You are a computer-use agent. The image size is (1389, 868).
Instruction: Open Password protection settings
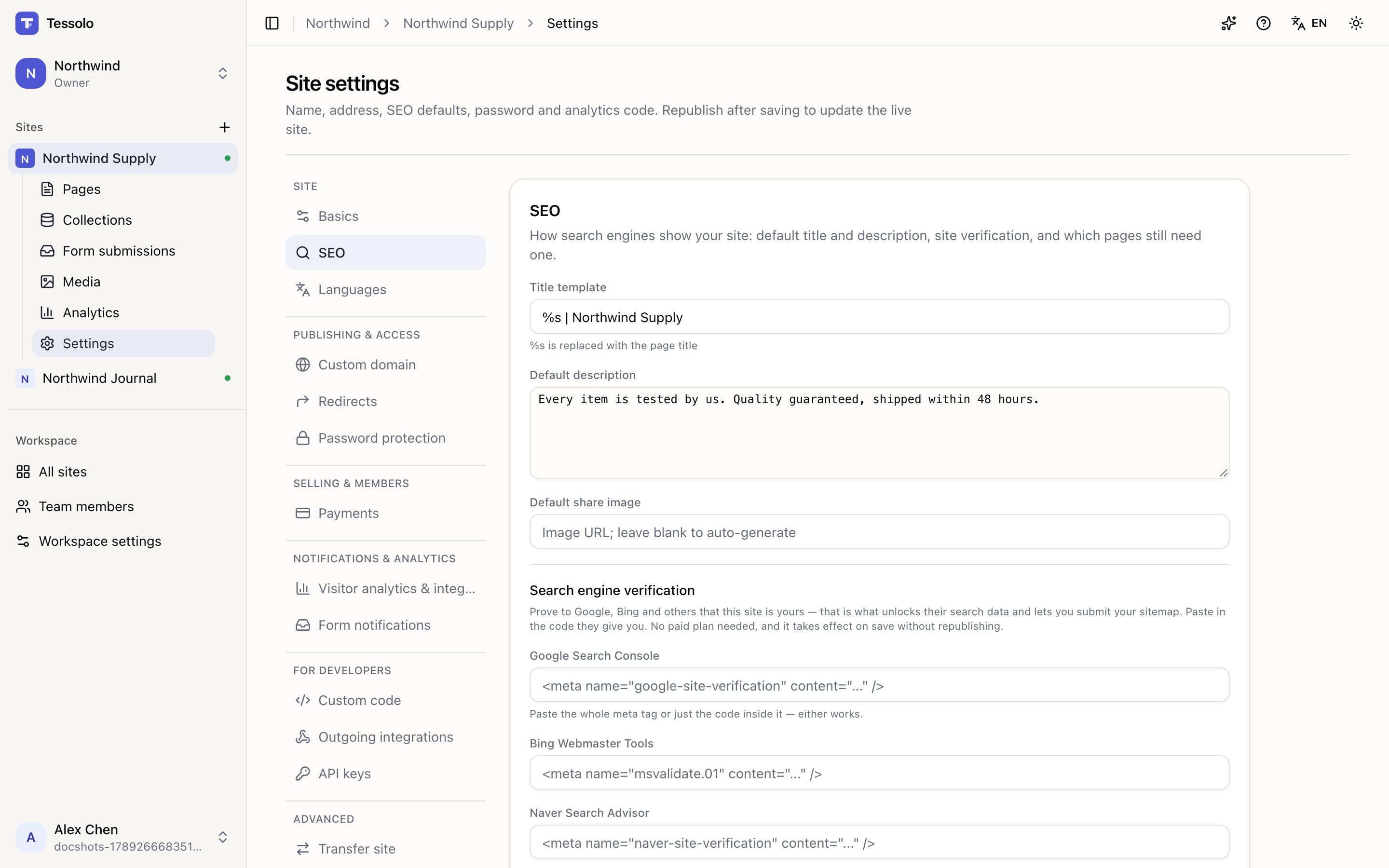(386, 439)
